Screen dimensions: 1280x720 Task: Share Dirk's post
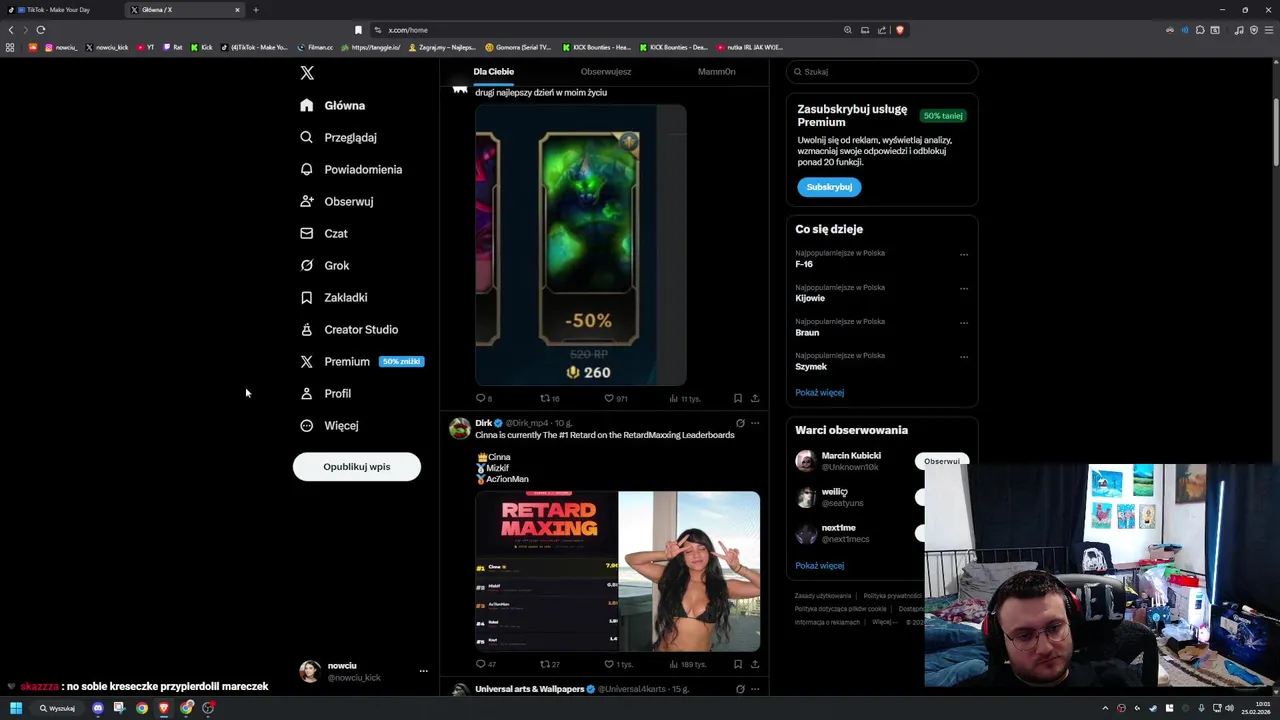coord(755,664)
